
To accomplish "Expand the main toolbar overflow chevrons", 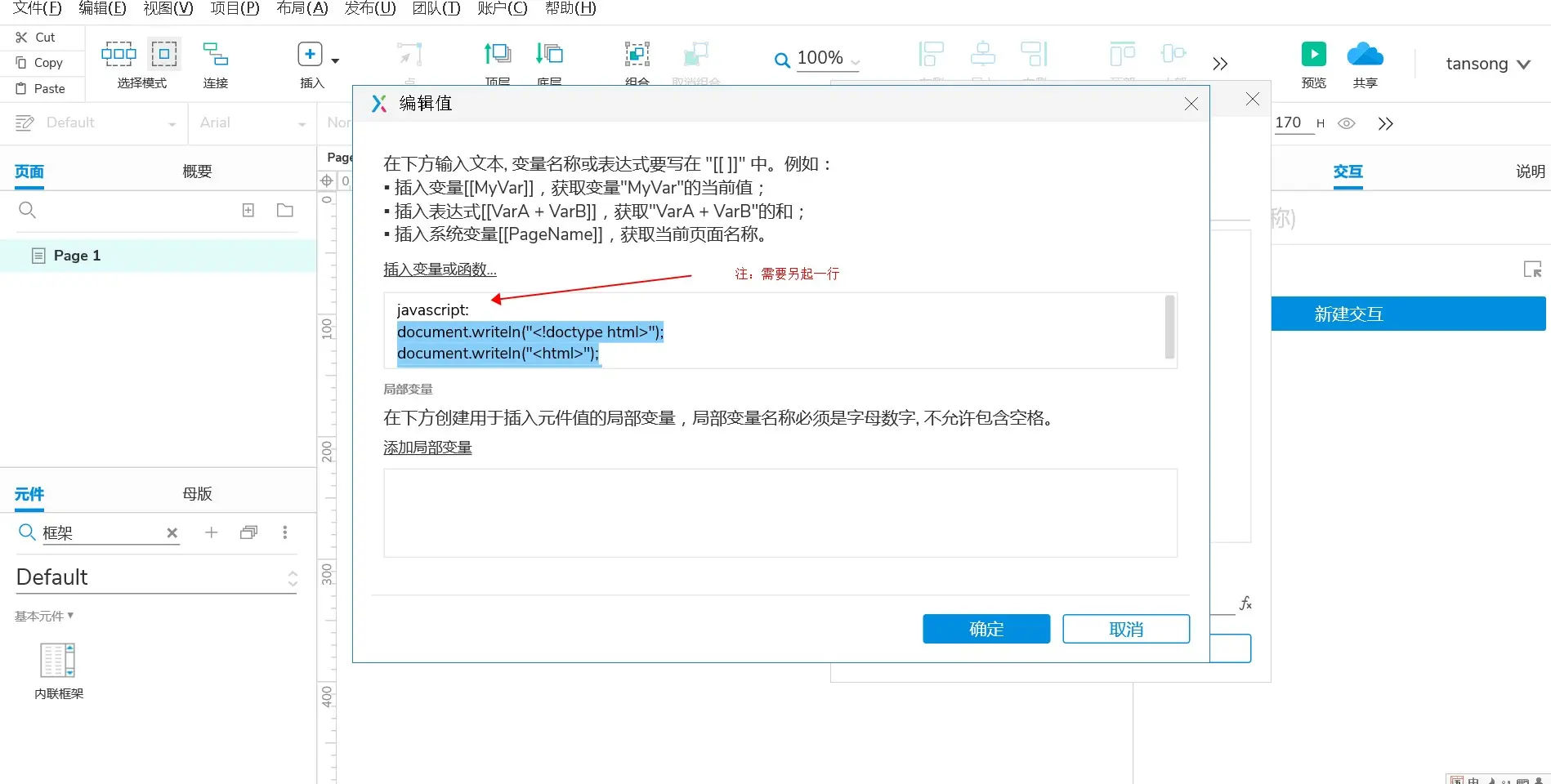I will (x=1220, y=64).
